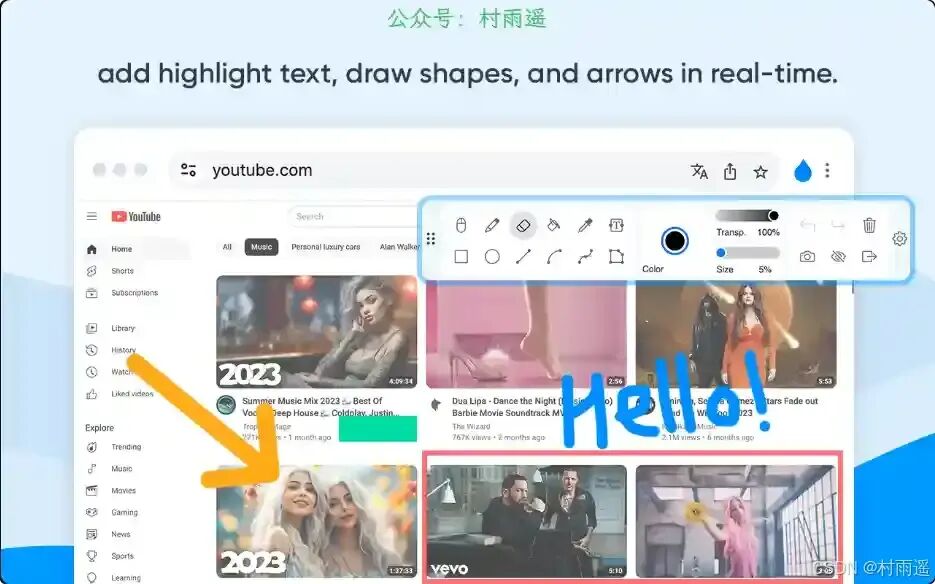Open Summer Music Mix 2023 video thumbnail
This screenshot has width=935, height=584.
tap(317, 332)
